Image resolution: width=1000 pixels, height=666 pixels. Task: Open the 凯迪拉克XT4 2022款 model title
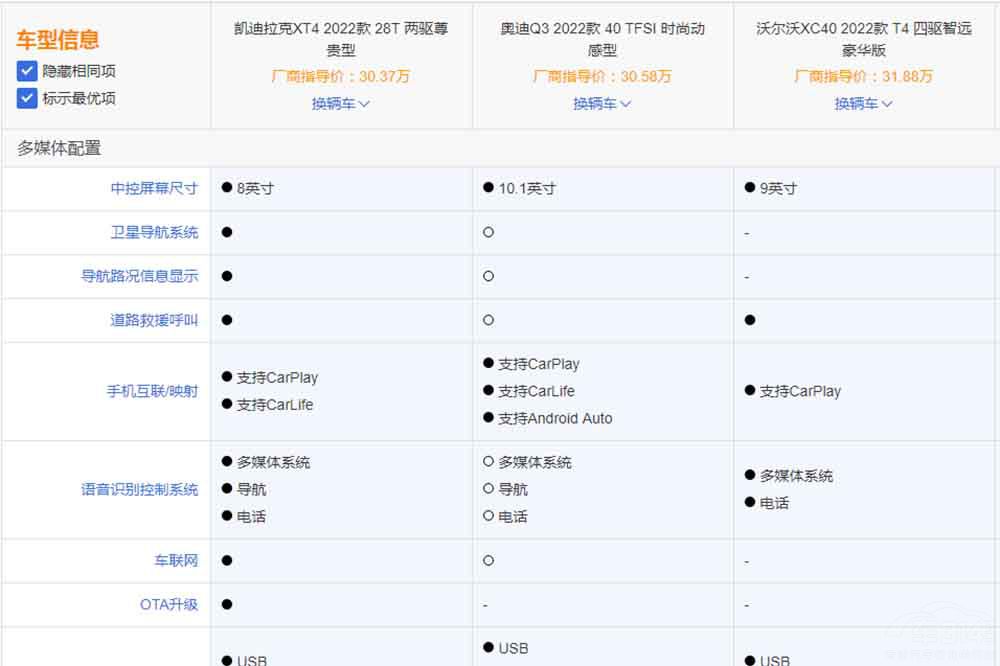click(341, 39)
